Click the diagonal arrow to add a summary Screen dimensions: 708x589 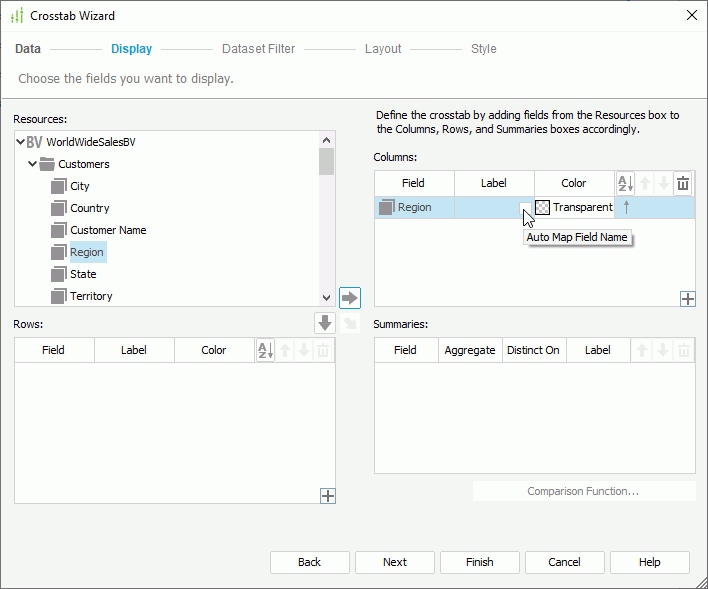(x=350, y=323)
